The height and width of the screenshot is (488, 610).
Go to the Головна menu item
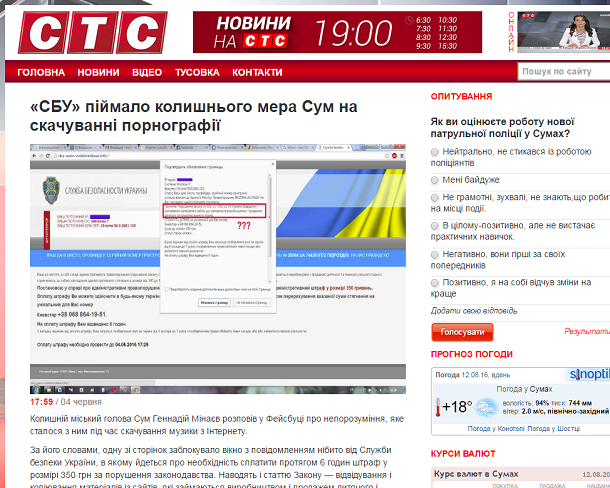[x=41, y=72]
